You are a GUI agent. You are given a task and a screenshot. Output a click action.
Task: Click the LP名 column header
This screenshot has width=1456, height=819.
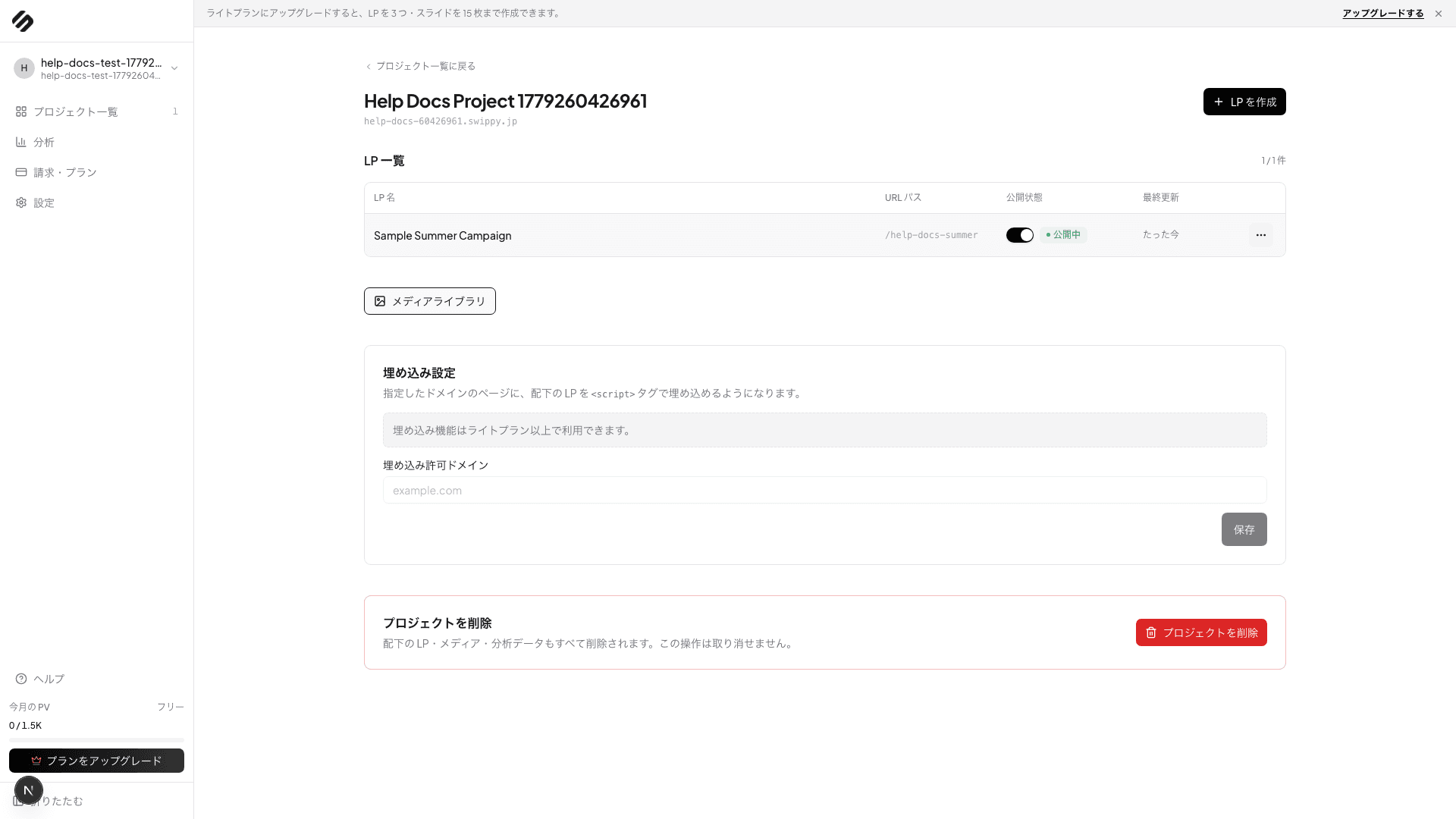coord(384,197)
